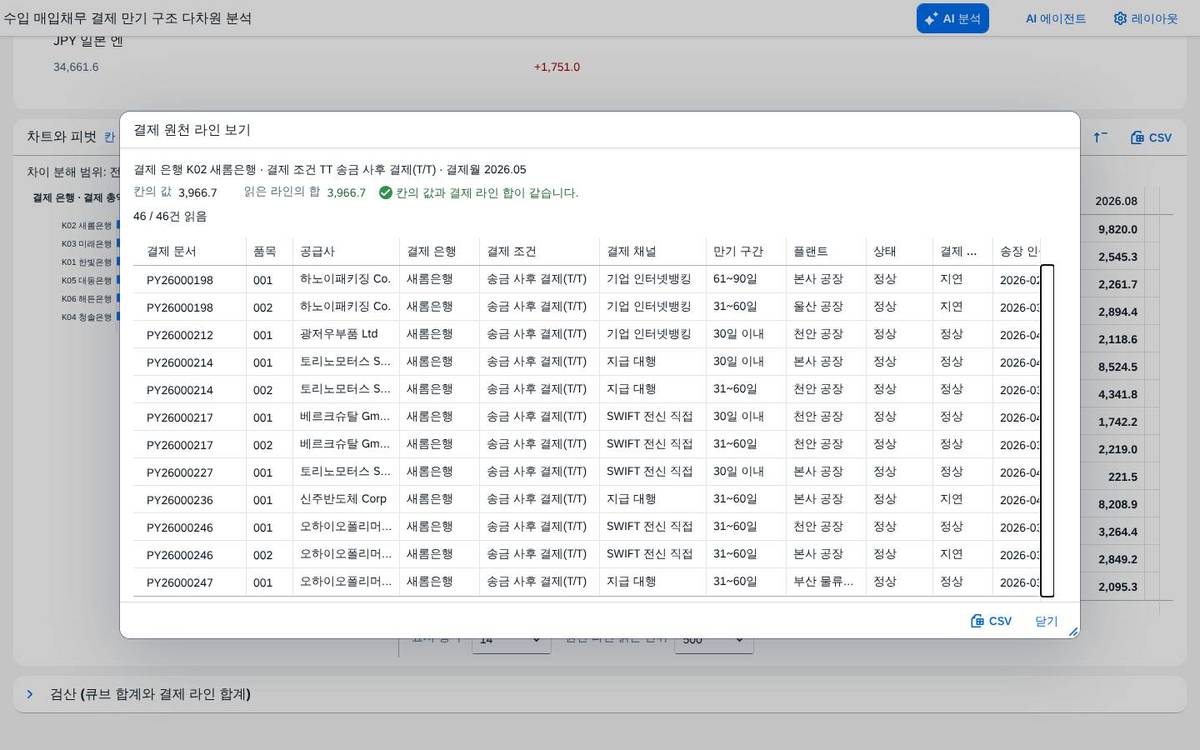Open the dropdown showing 14

tap(511, 639)
